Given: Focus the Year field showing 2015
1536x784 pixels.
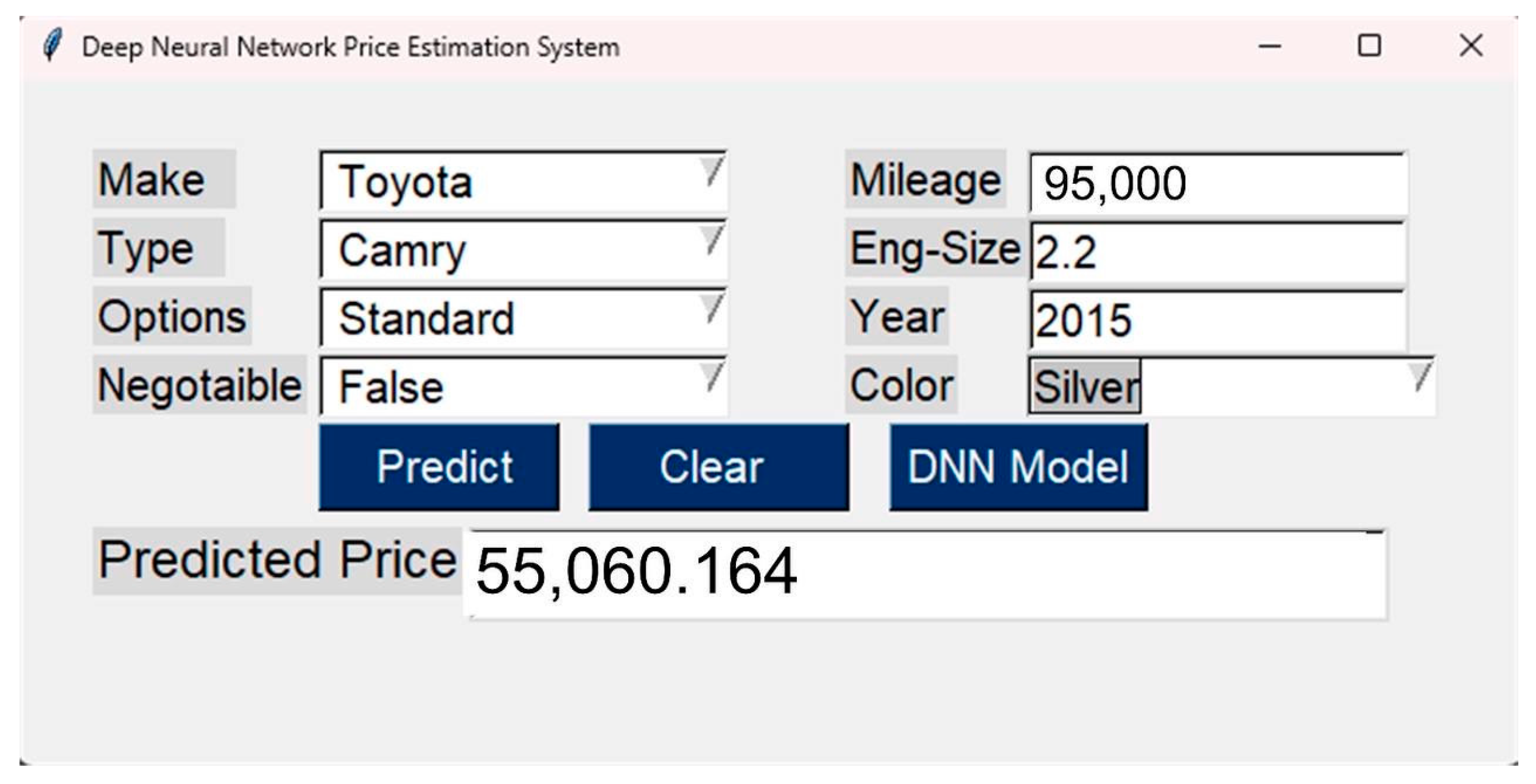Looking at the screenshot, I should click(x=1218, y=320).
